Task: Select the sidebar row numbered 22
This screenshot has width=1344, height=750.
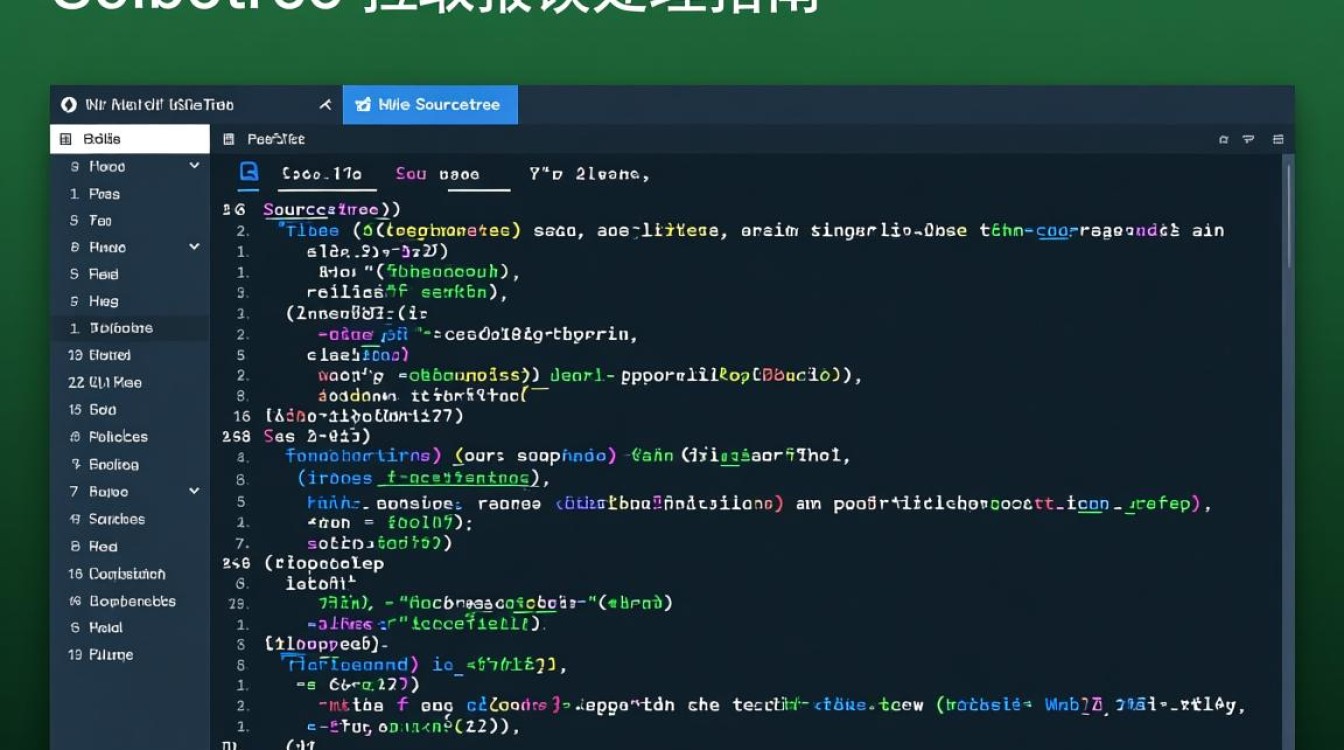Action: tap(130, 382)
